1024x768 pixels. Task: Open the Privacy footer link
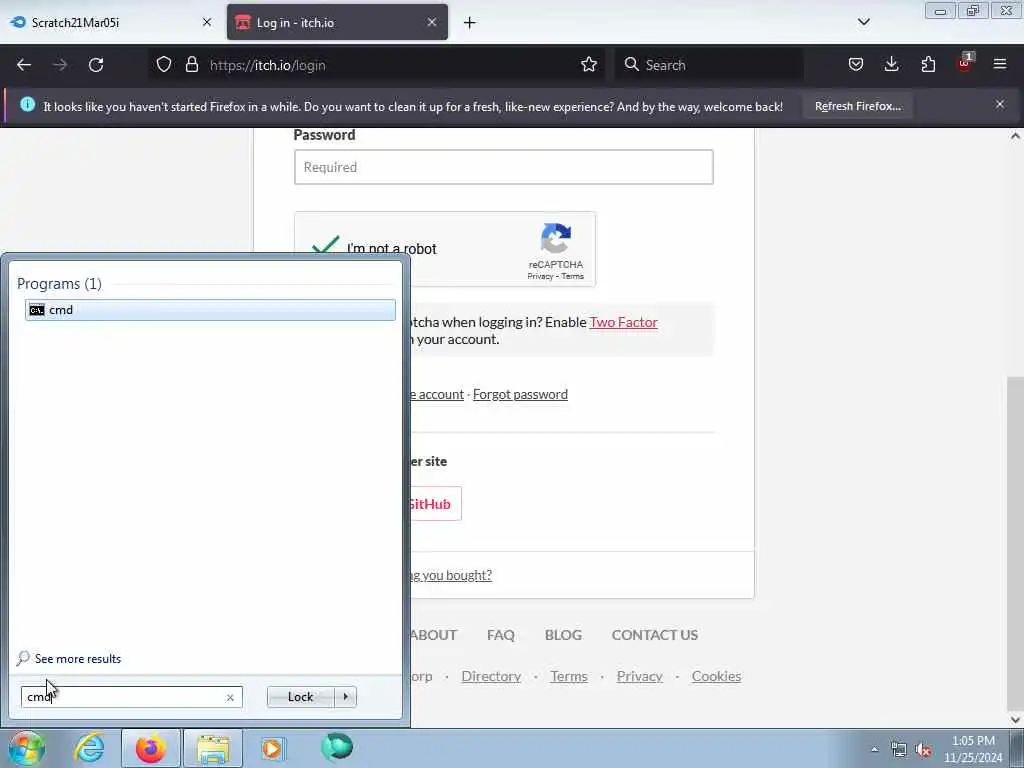pos(639,676)
